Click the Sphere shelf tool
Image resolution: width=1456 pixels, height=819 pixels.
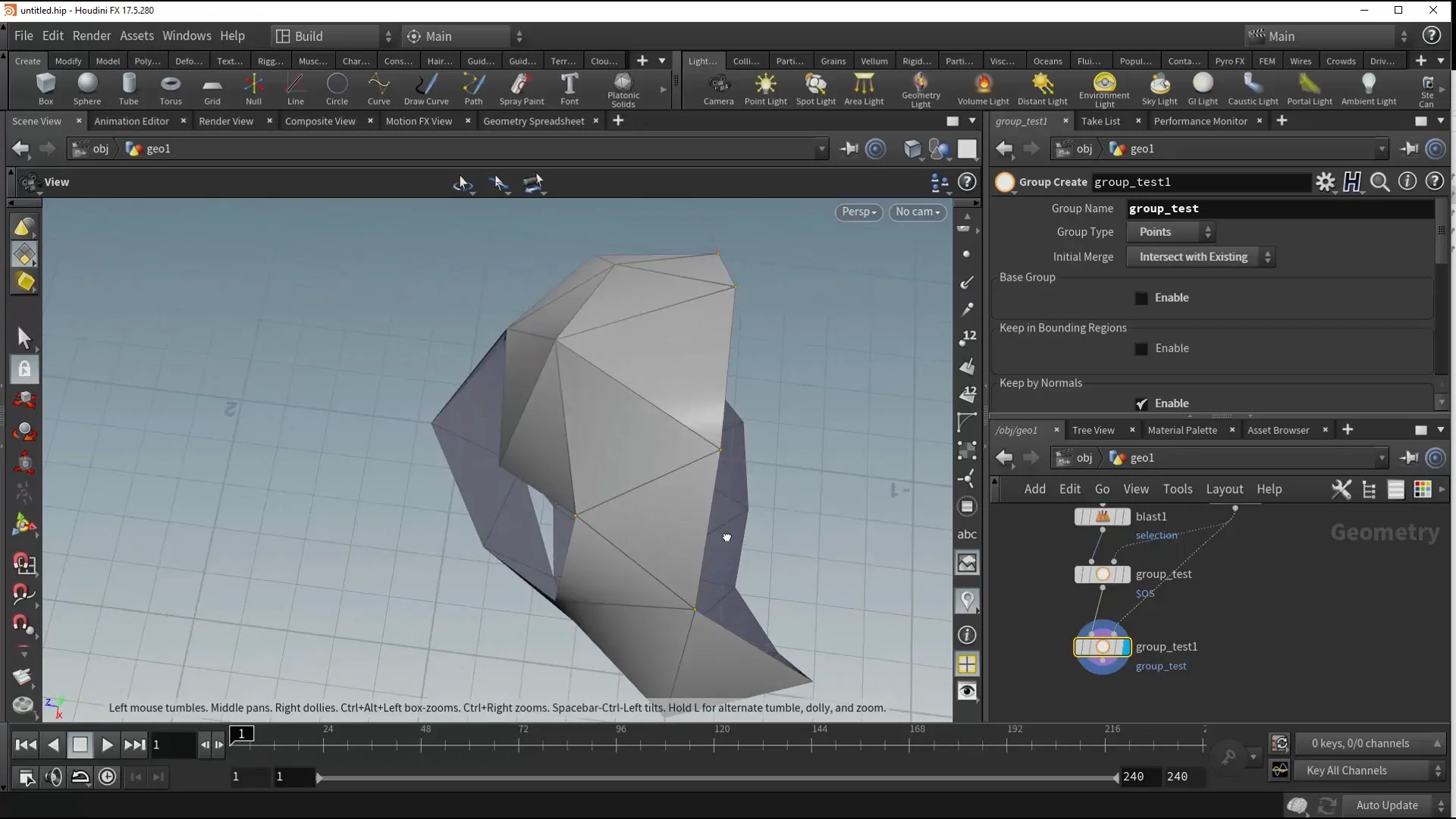coord(87,89)
